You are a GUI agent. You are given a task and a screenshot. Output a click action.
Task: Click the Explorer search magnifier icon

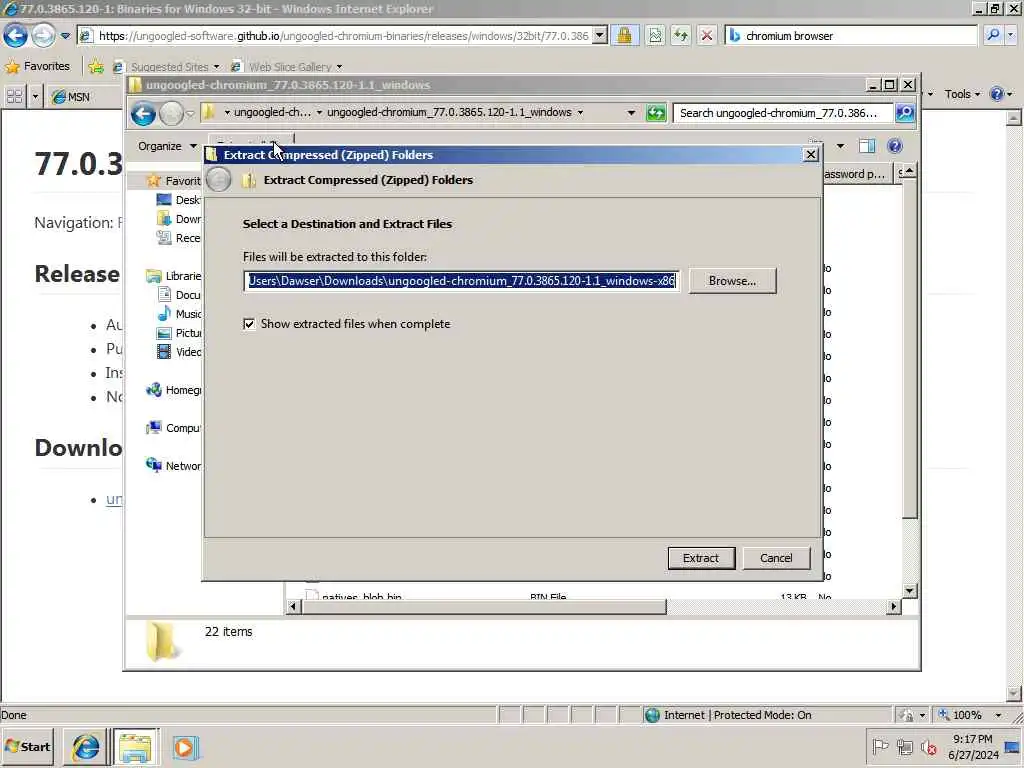pyautogui.click(x=904, y=113)
